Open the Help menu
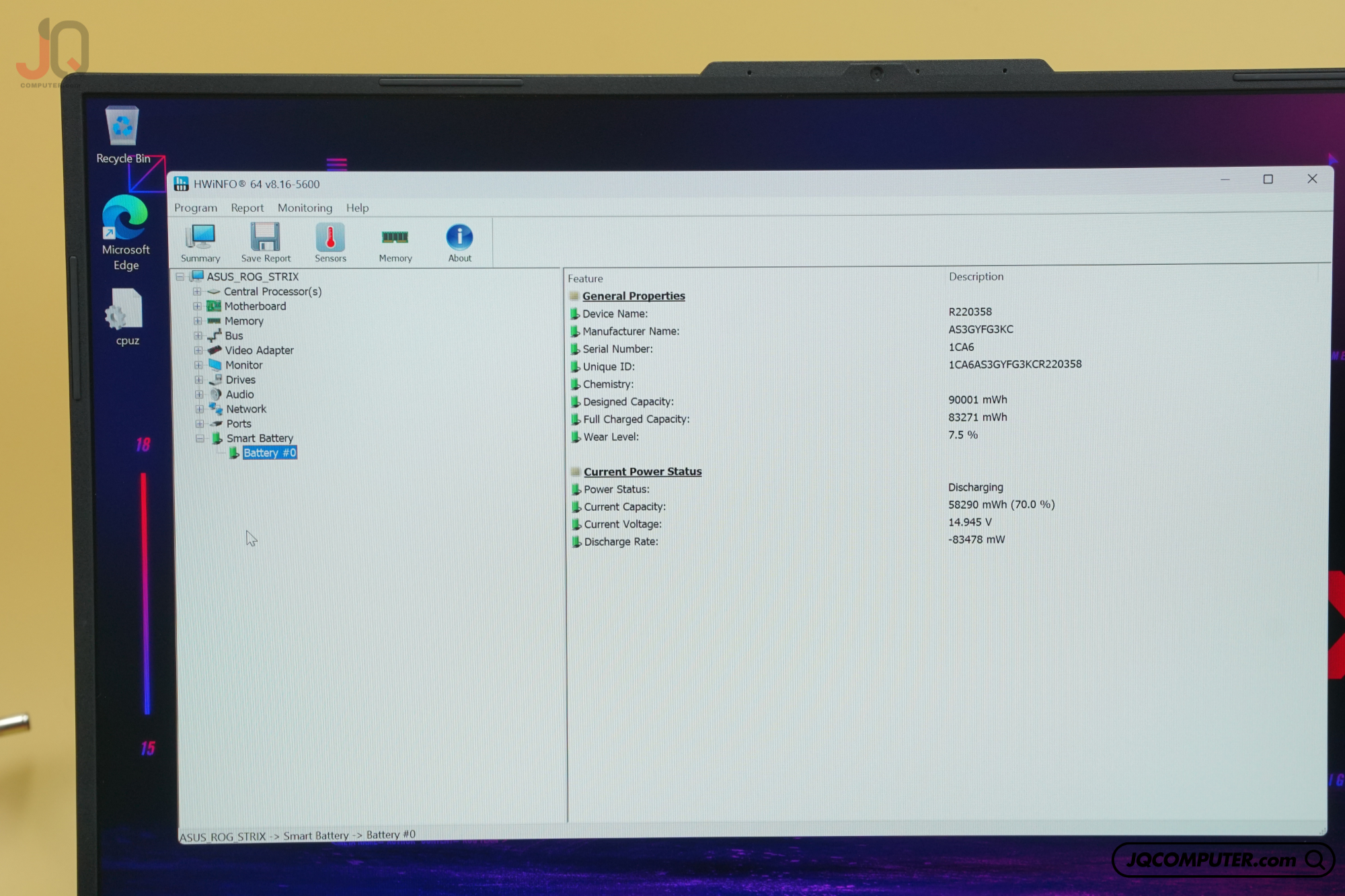Viewport: 1345px width, 896px height. click(357, 208)
